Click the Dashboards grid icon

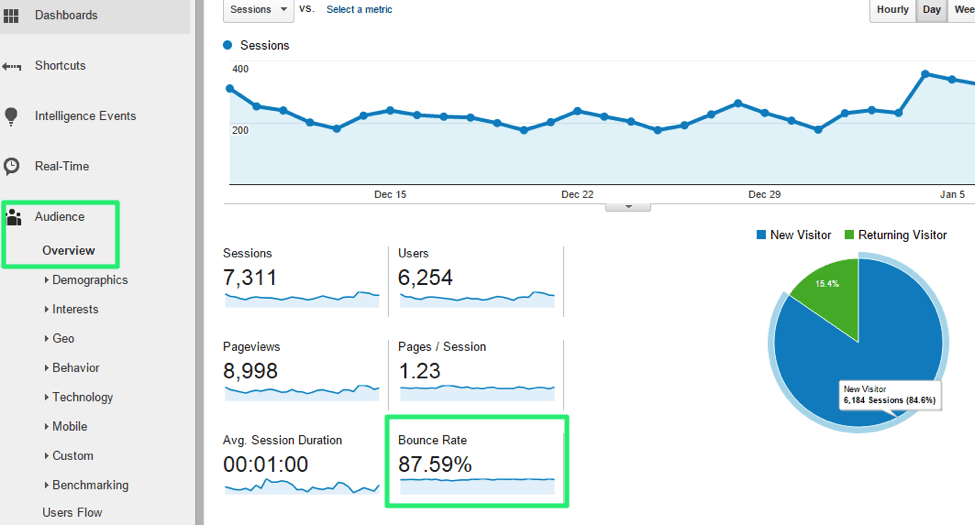12,16
